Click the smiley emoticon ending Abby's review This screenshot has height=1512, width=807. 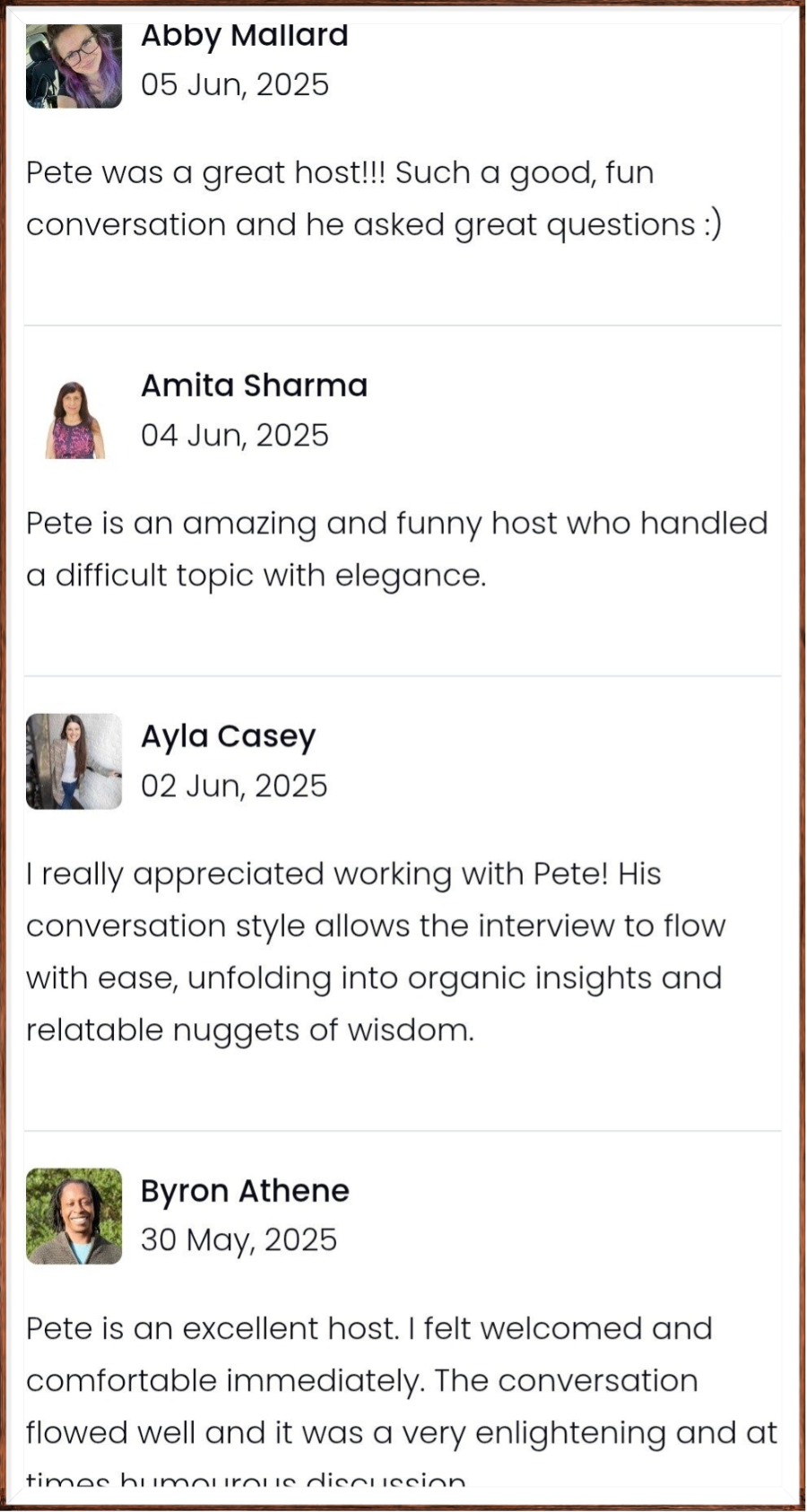point(712,225)
